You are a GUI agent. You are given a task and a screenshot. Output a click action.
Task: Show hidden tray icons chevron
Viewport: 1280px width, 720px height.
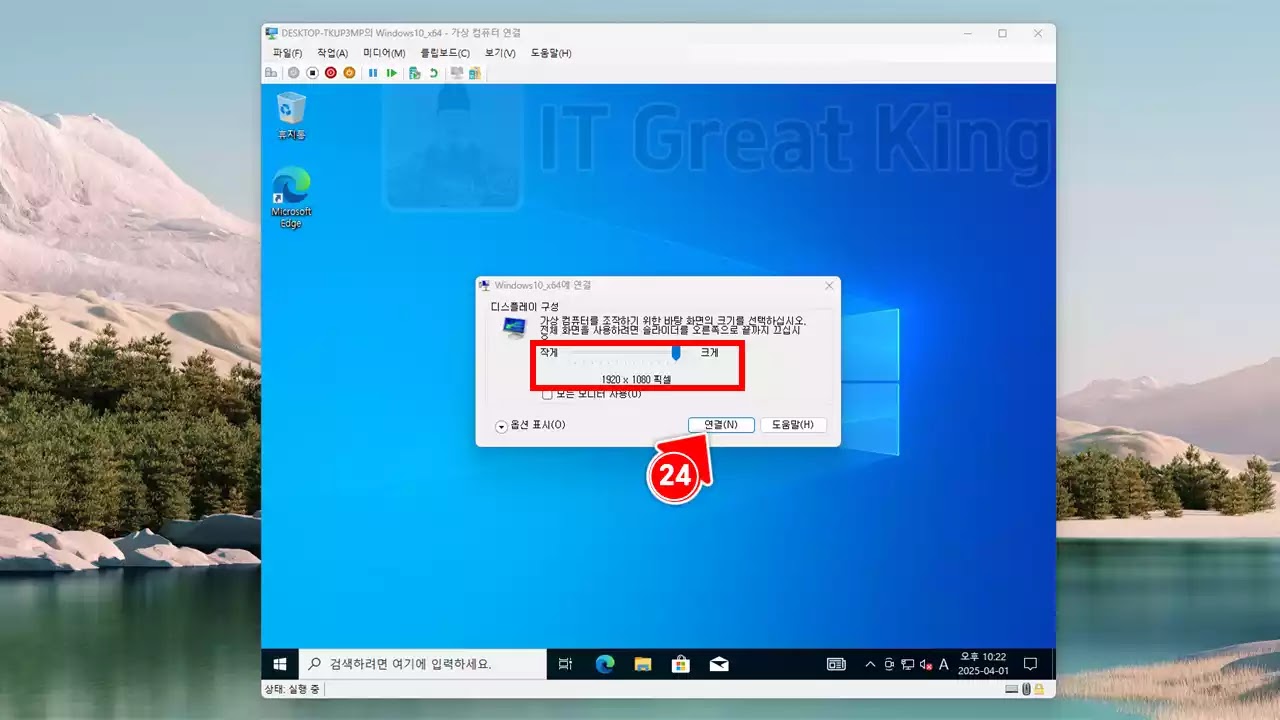(870, 664)
